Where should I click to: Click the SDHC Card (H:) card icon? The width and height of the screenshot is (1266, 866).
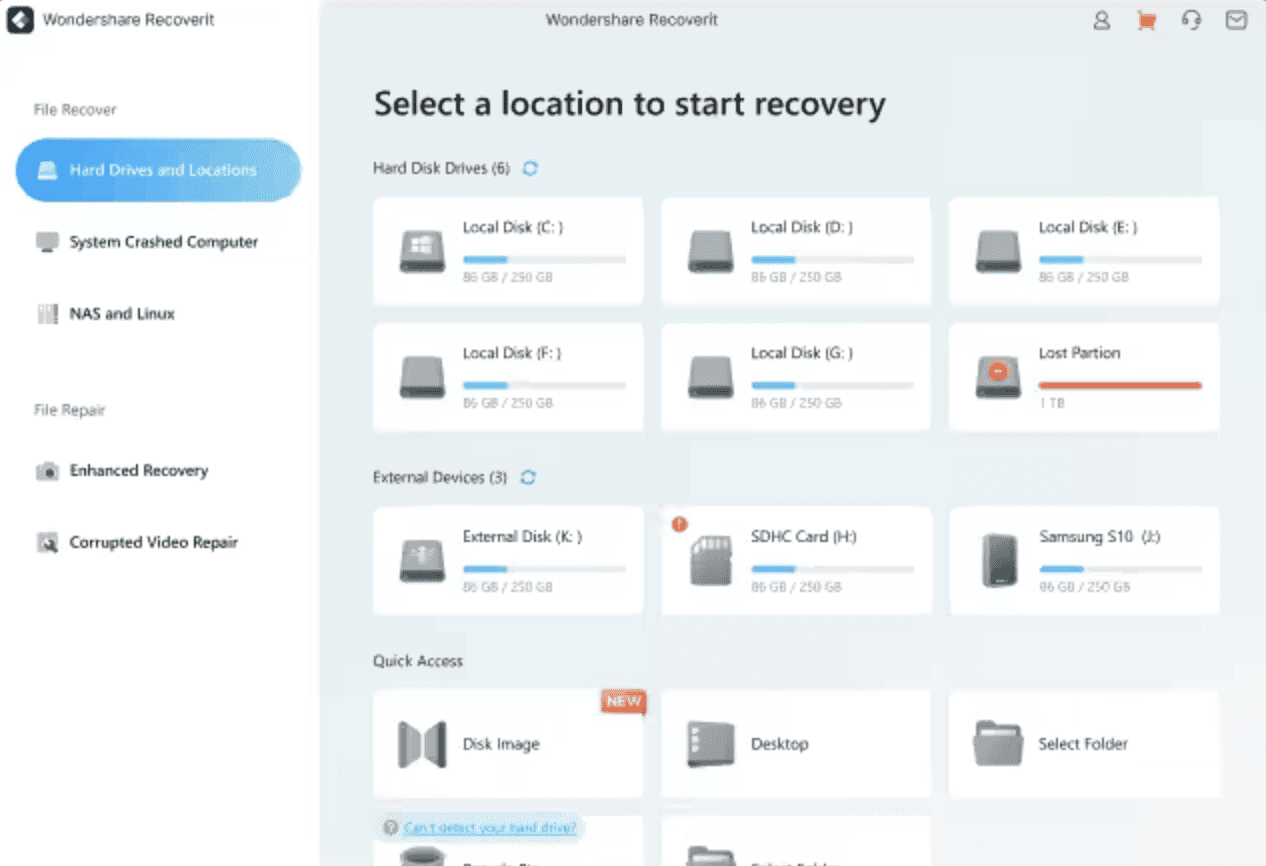pyautogui.click(x=711, y=561)
